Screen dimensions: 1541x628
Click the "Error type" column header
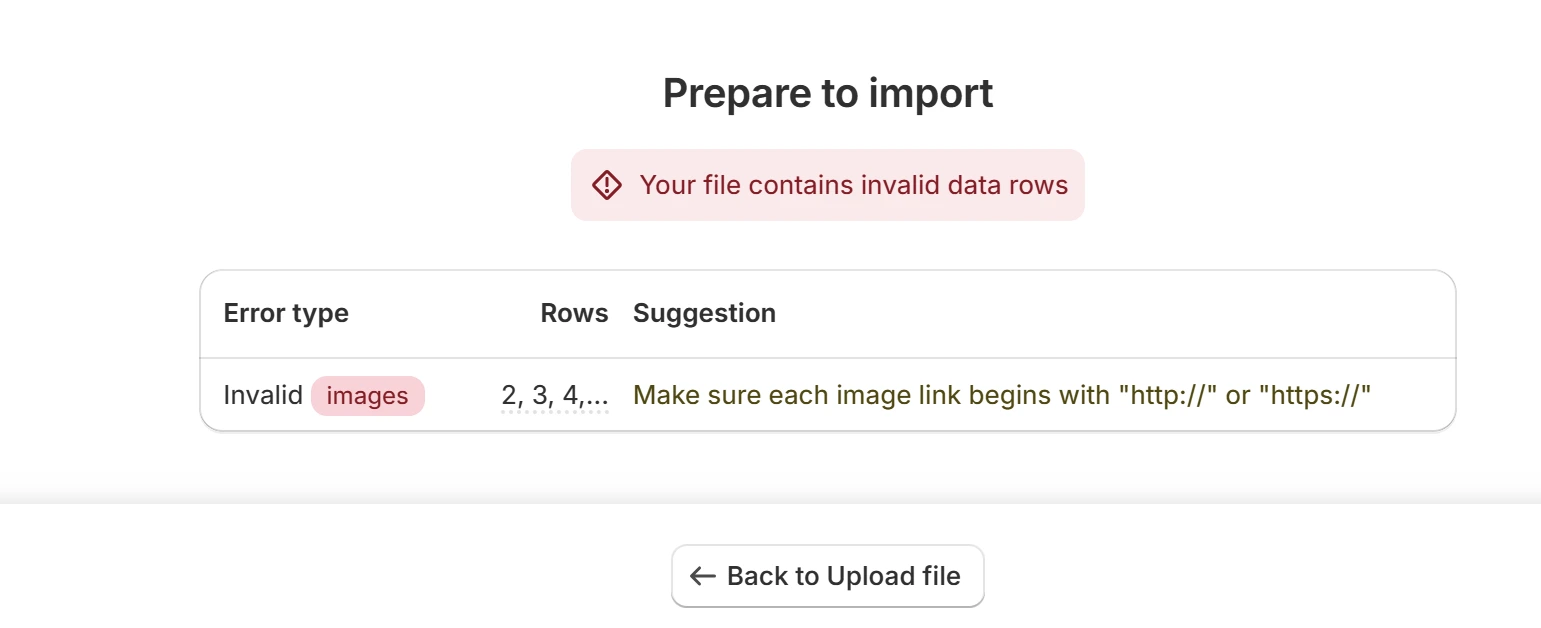[286, 313]
